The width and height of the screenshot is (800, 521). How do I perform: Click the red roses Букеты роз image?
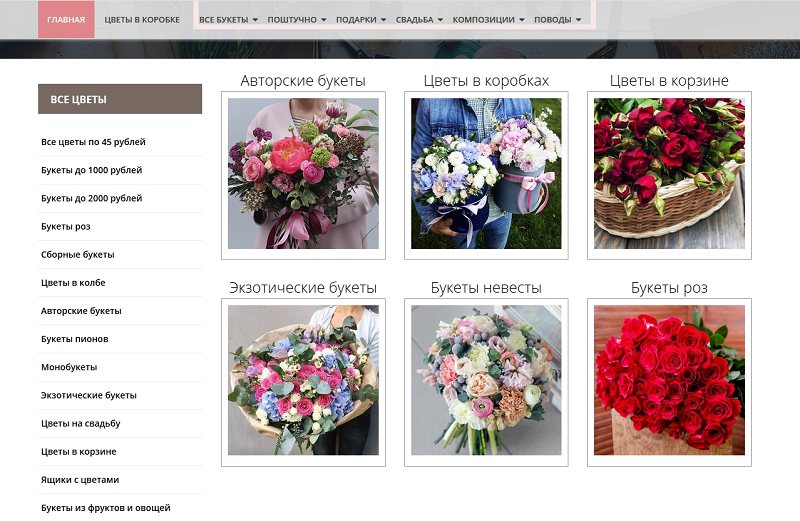point(669,380)
